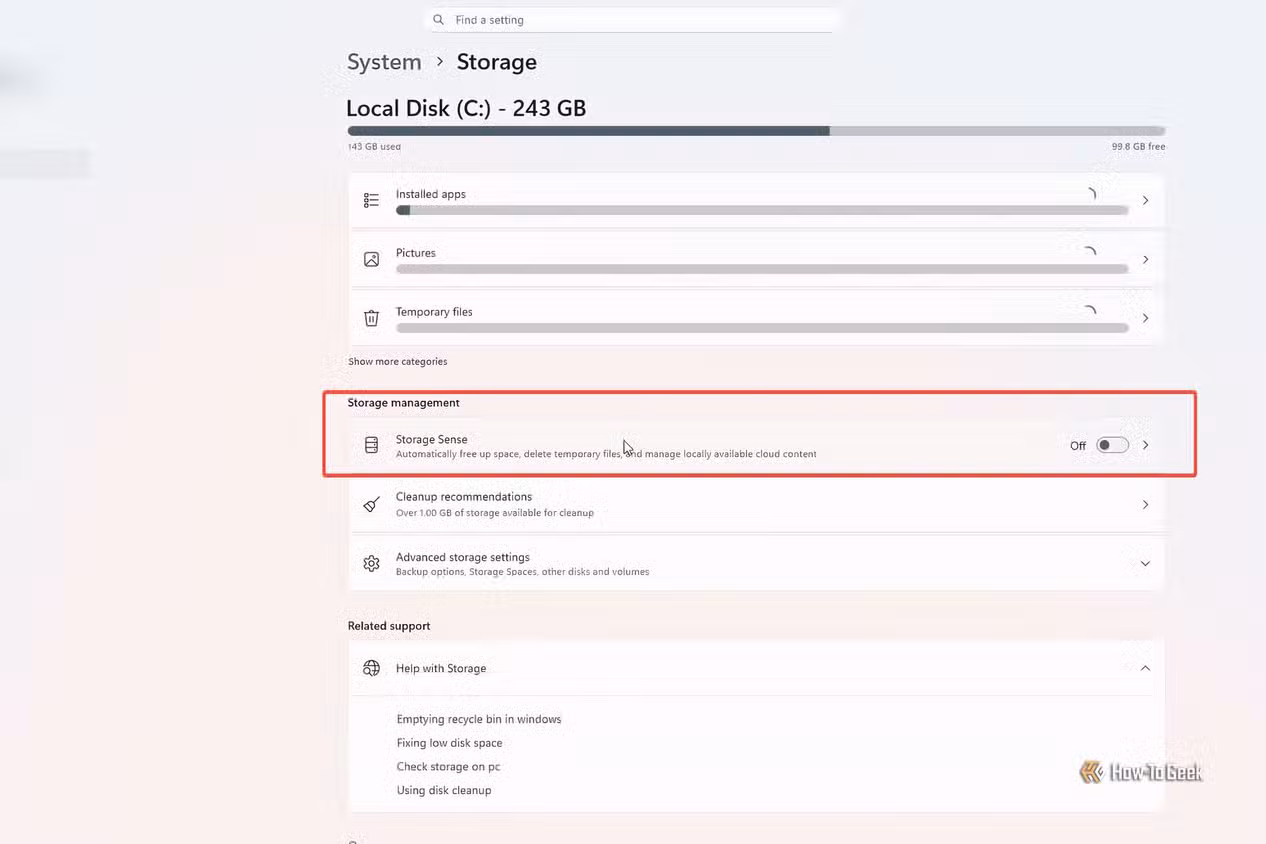Focus the Find a setting search box
The height and width of the screenshot is (844, 1266).
633,20
